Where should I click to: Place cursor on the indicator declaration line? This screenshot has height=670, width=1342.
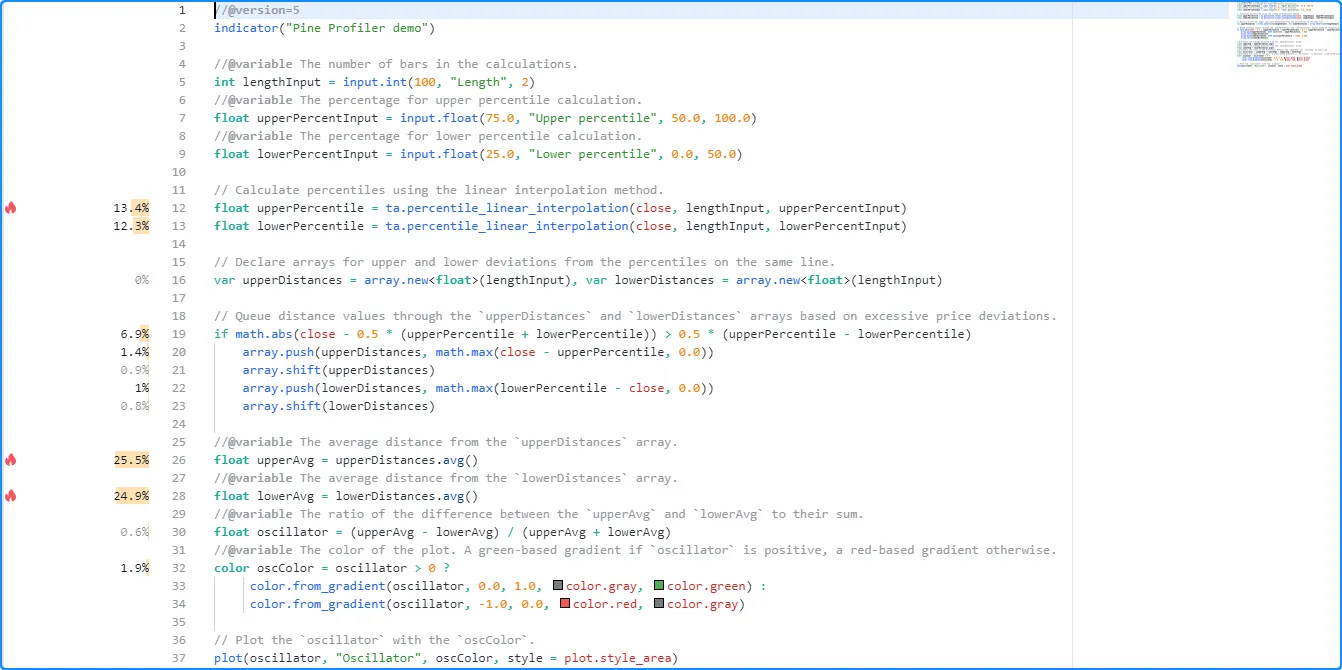(324, 28)
